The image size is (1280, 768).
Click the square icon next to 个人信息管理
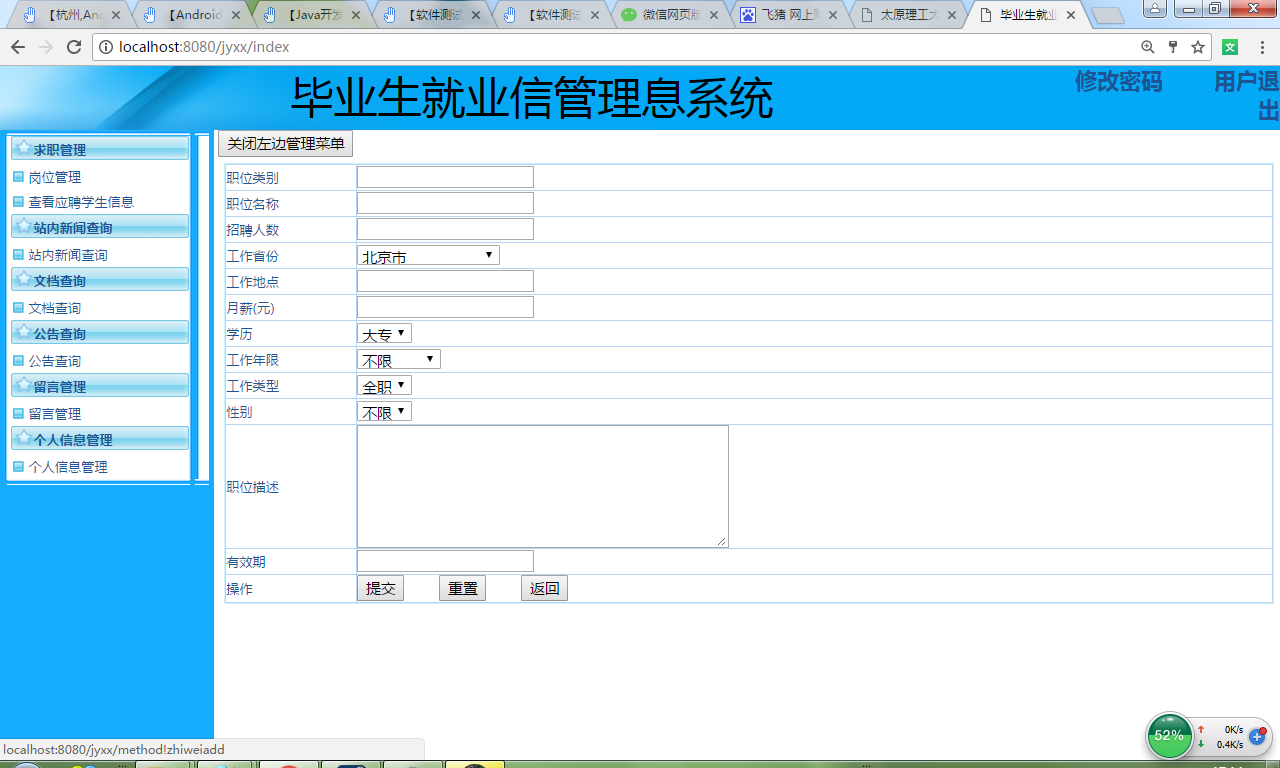click(x=16, y=465)
